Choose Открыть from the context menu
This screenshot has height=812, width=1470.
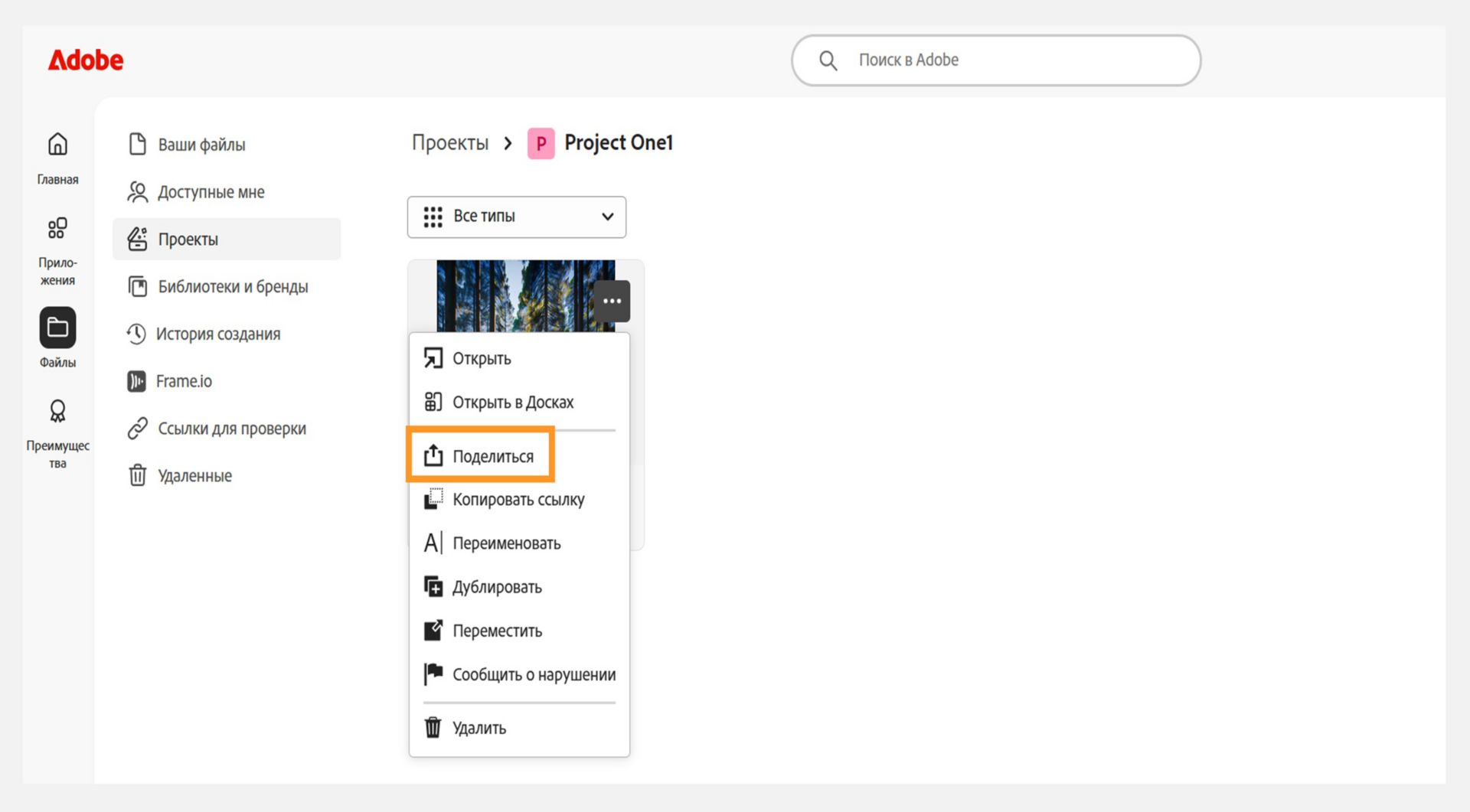tap(519, 358)
